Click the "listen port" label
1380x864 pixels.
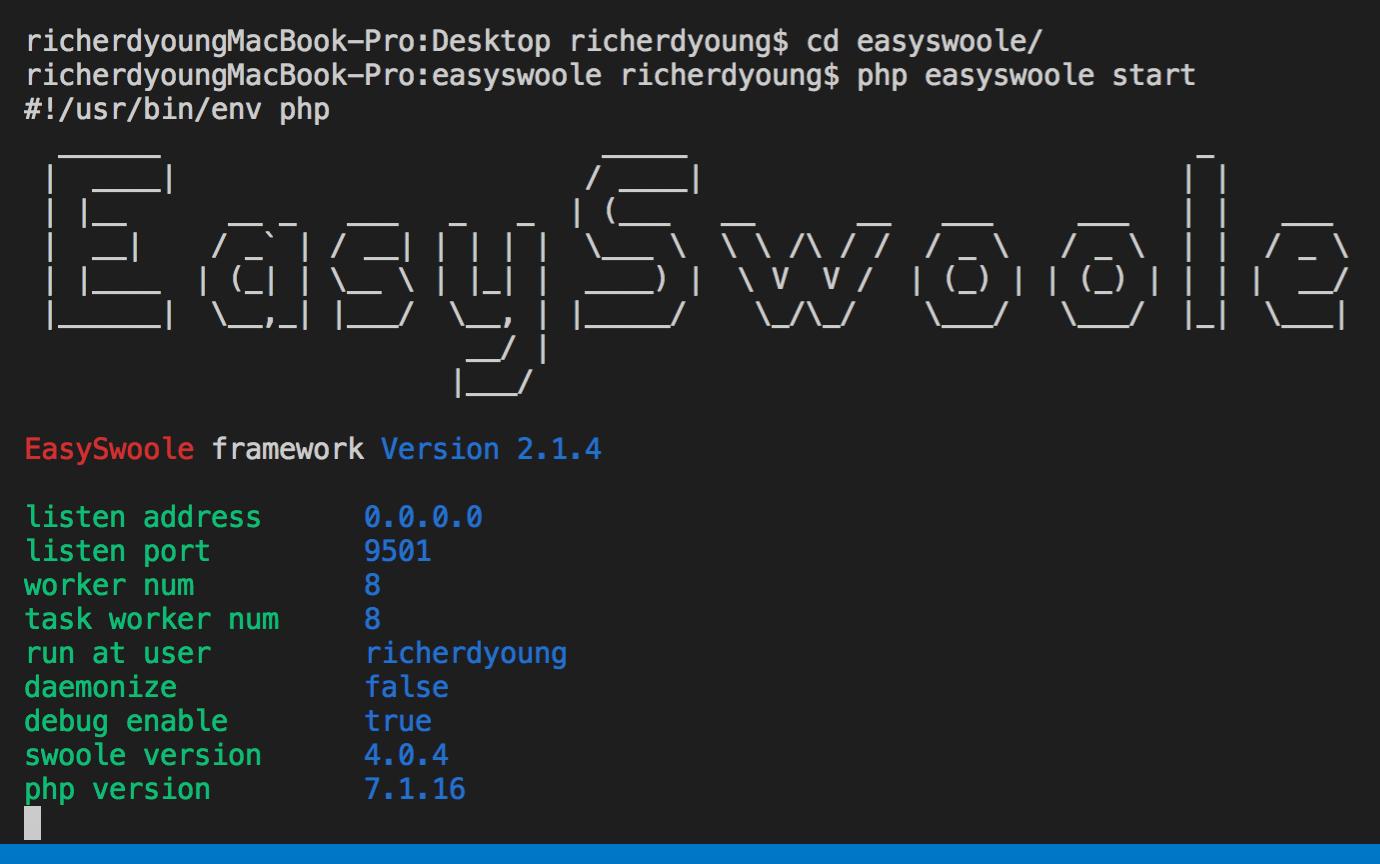tap(117, 551)
